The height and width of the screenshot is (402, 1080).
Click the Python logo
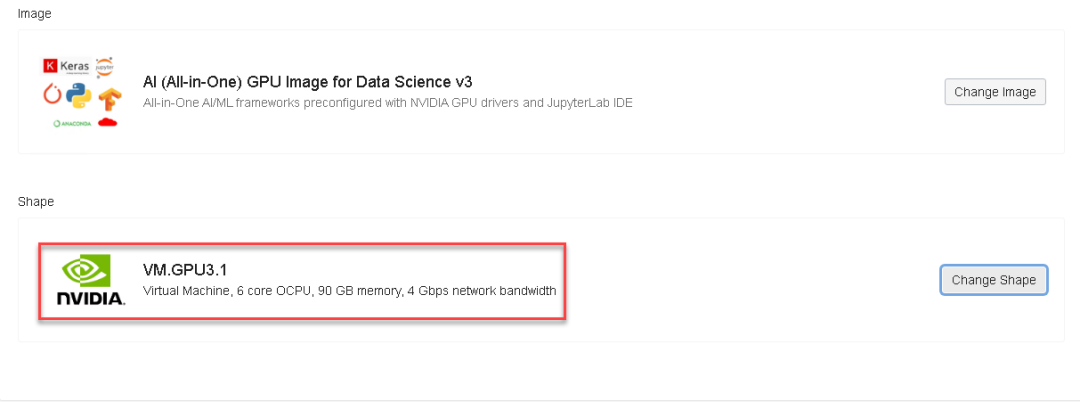[79, 97]
